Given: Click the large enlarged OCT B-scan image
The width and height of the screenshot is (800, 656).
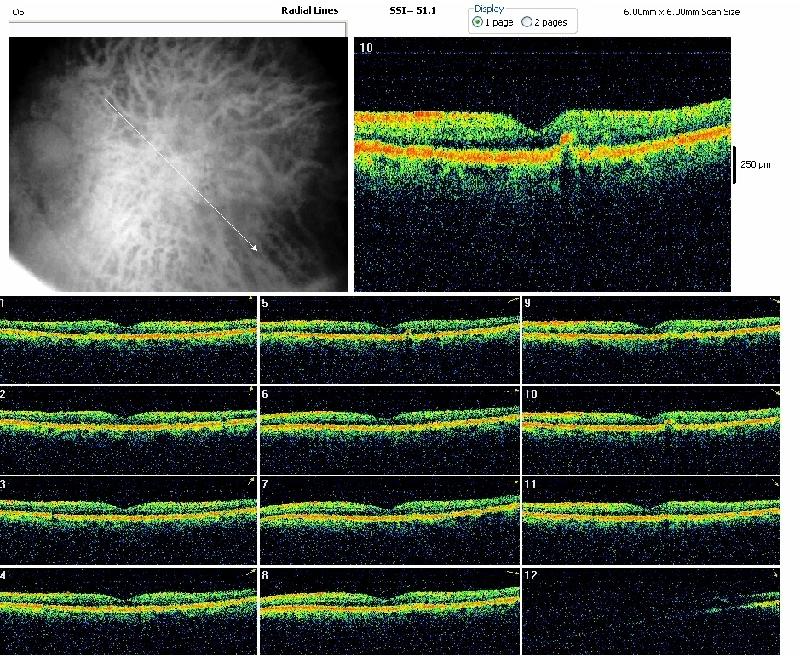Looking at the screenshot, I should (542, 165).
